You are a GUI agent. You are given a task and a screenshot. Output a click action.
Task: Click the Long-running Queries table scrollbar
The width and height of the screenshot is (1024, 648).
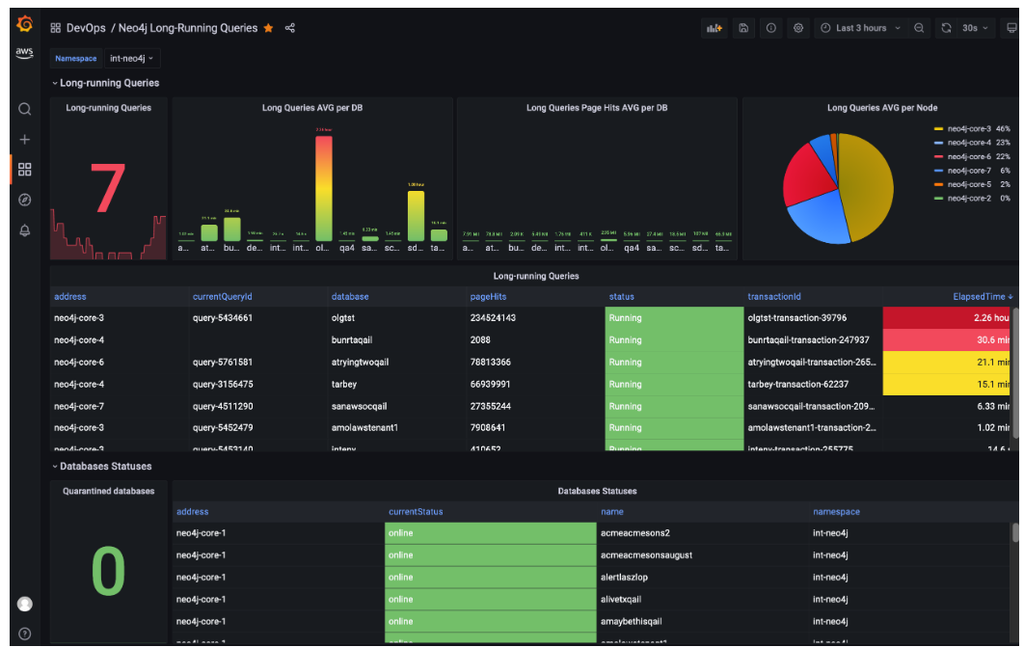click(1015, 372)
